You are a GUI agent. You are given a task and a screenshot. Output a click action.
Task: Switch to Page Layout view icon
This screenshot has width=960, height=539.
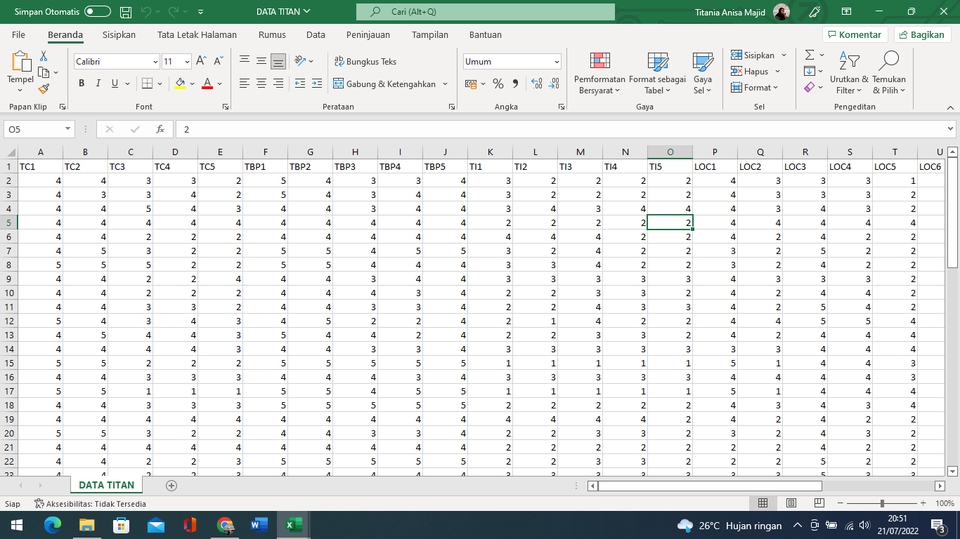pos(791,503)
